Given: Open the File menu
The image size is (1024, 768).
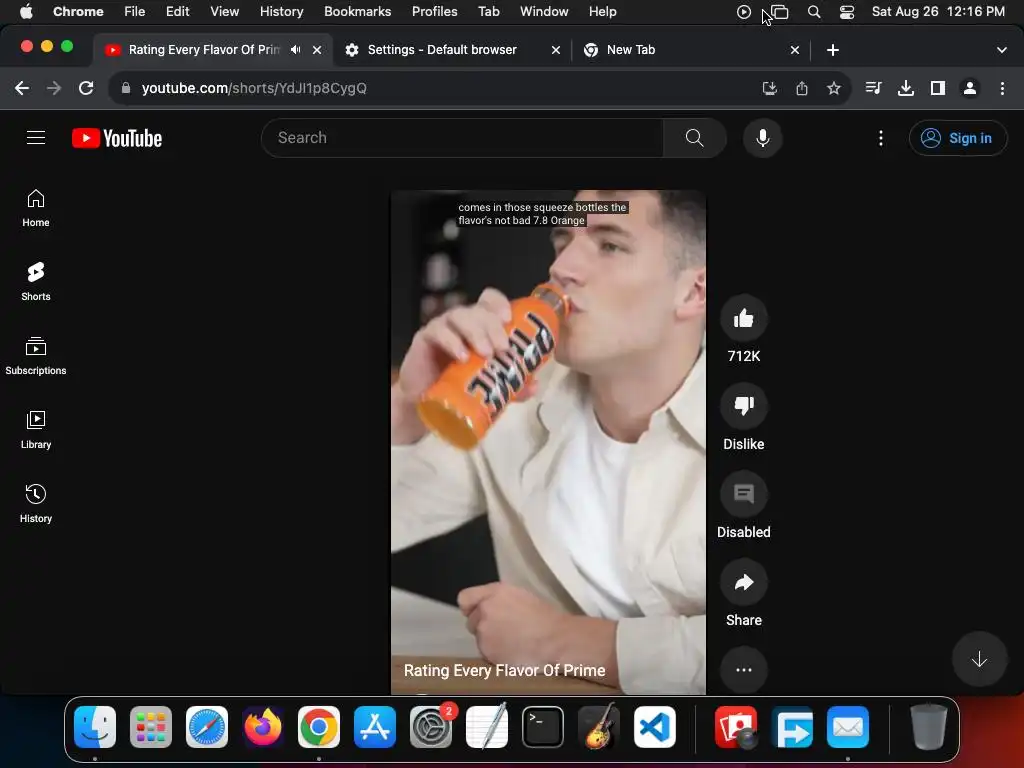Looking at the screenshot, I should 135,12.
